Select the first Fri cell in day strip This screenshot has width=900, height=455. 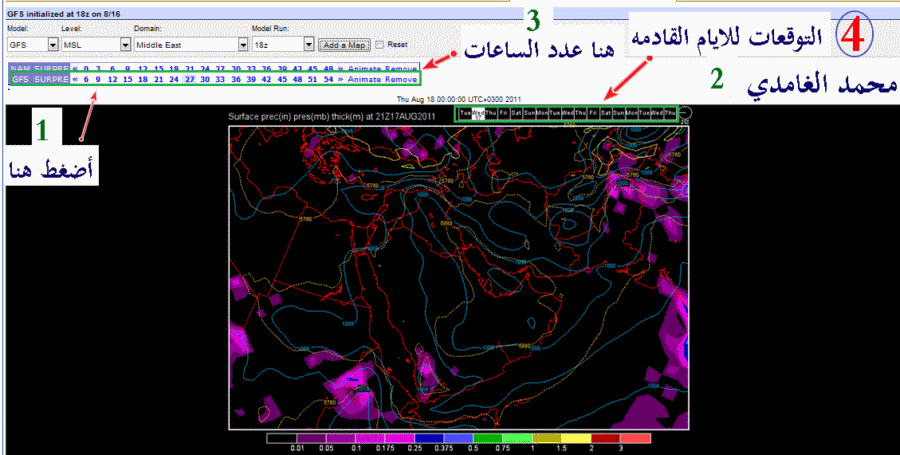(504, 114)
